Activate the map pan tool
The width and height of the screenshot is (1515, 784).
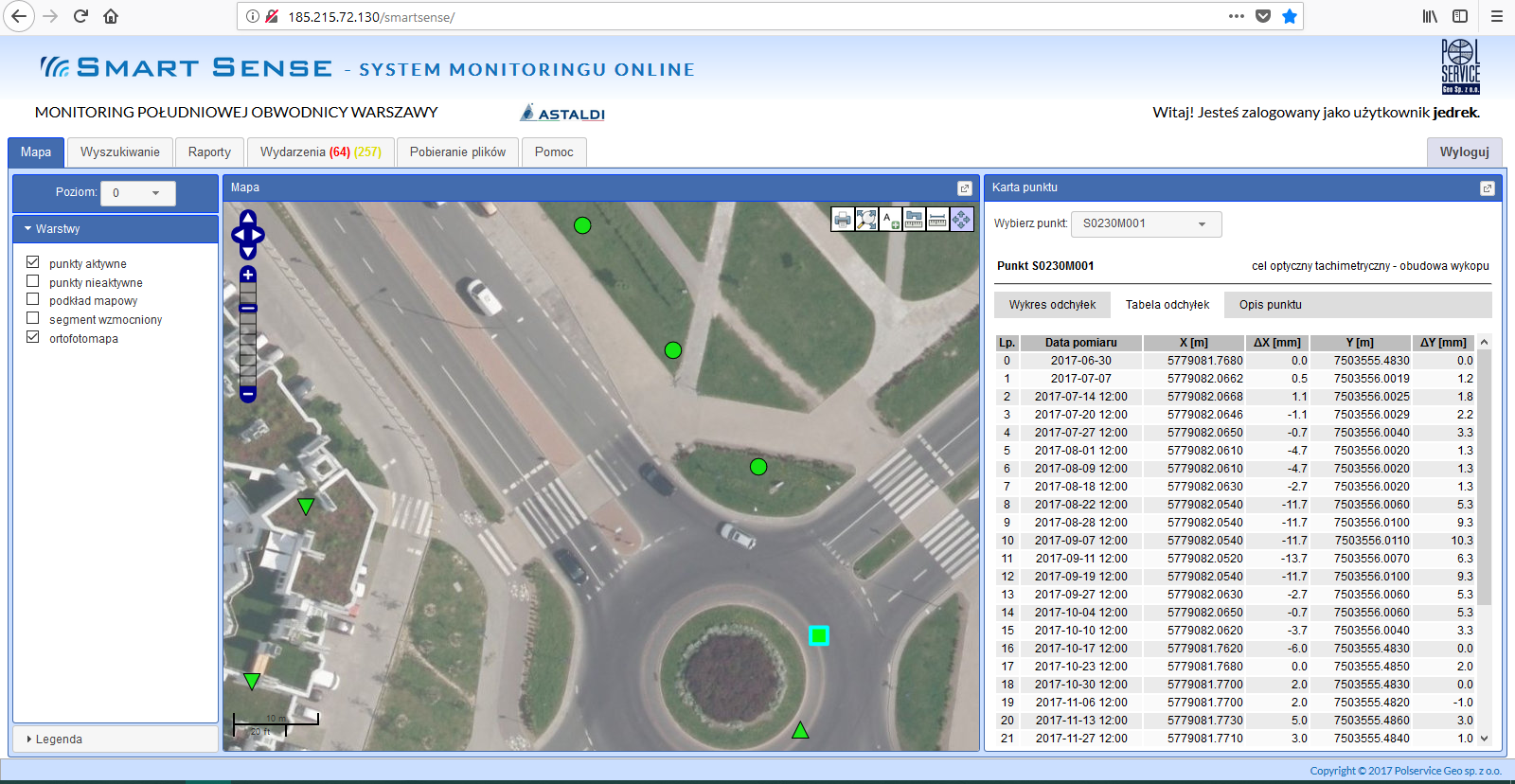961,220
